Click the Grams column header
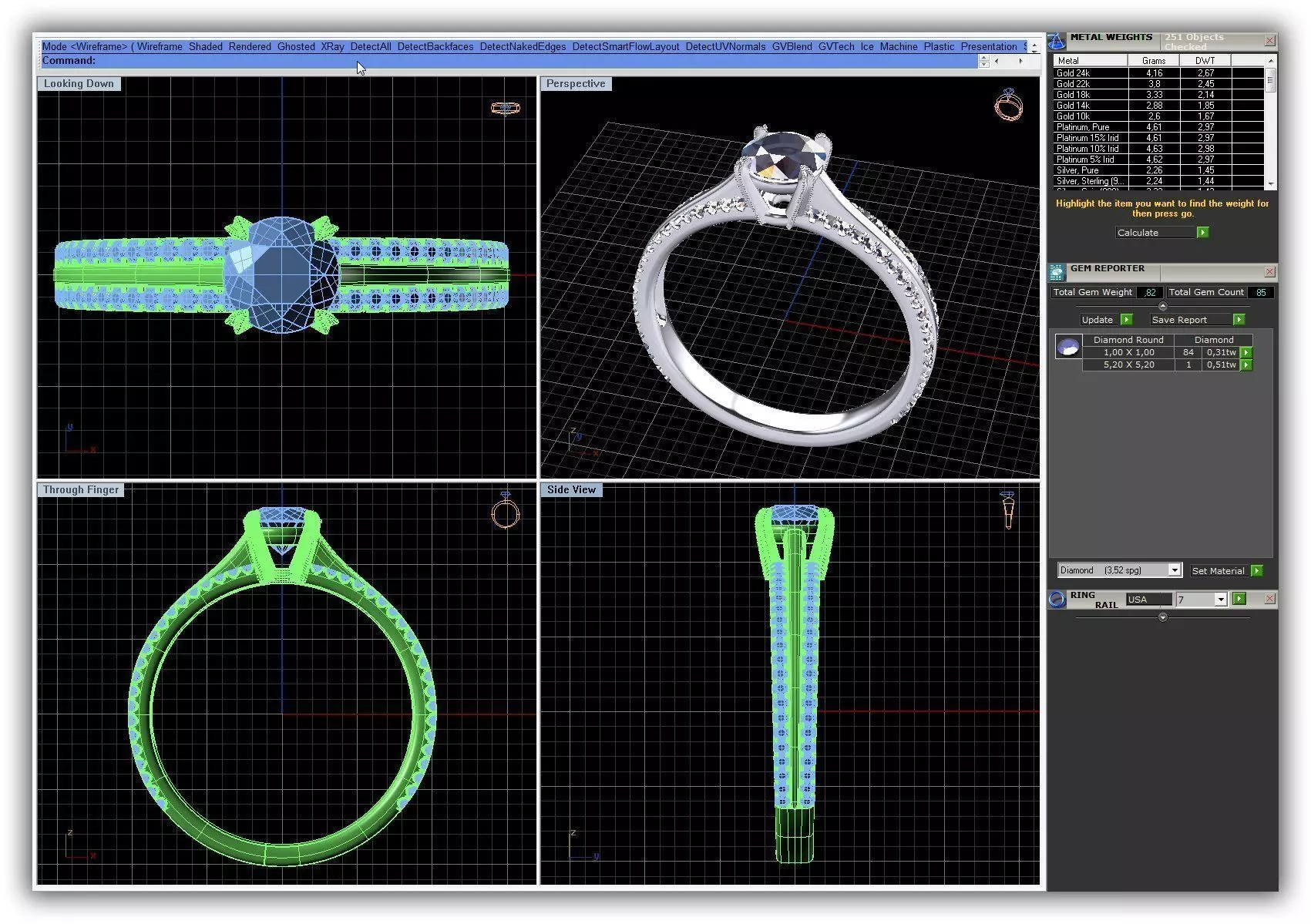Screen dimensions: 1311x924 pos(1153,60)
